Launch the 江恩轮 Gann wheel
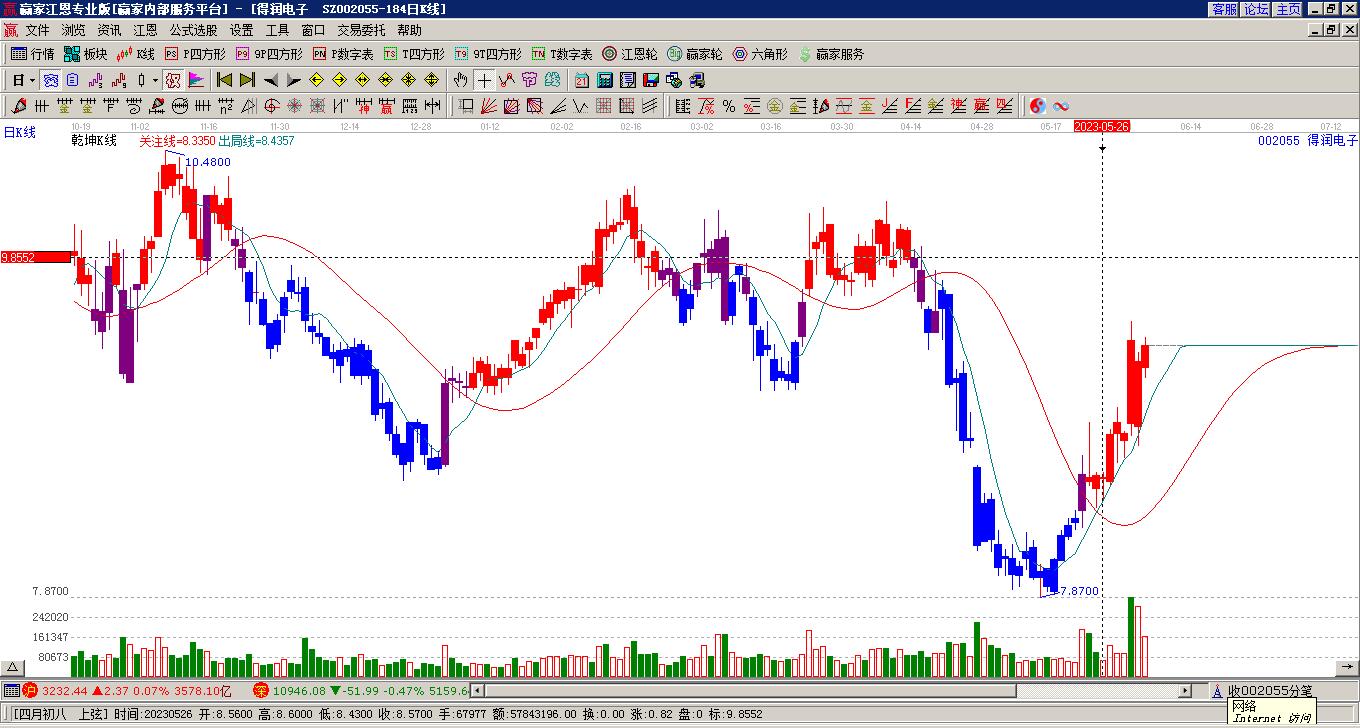1360x728 pixels. [630, 54]
